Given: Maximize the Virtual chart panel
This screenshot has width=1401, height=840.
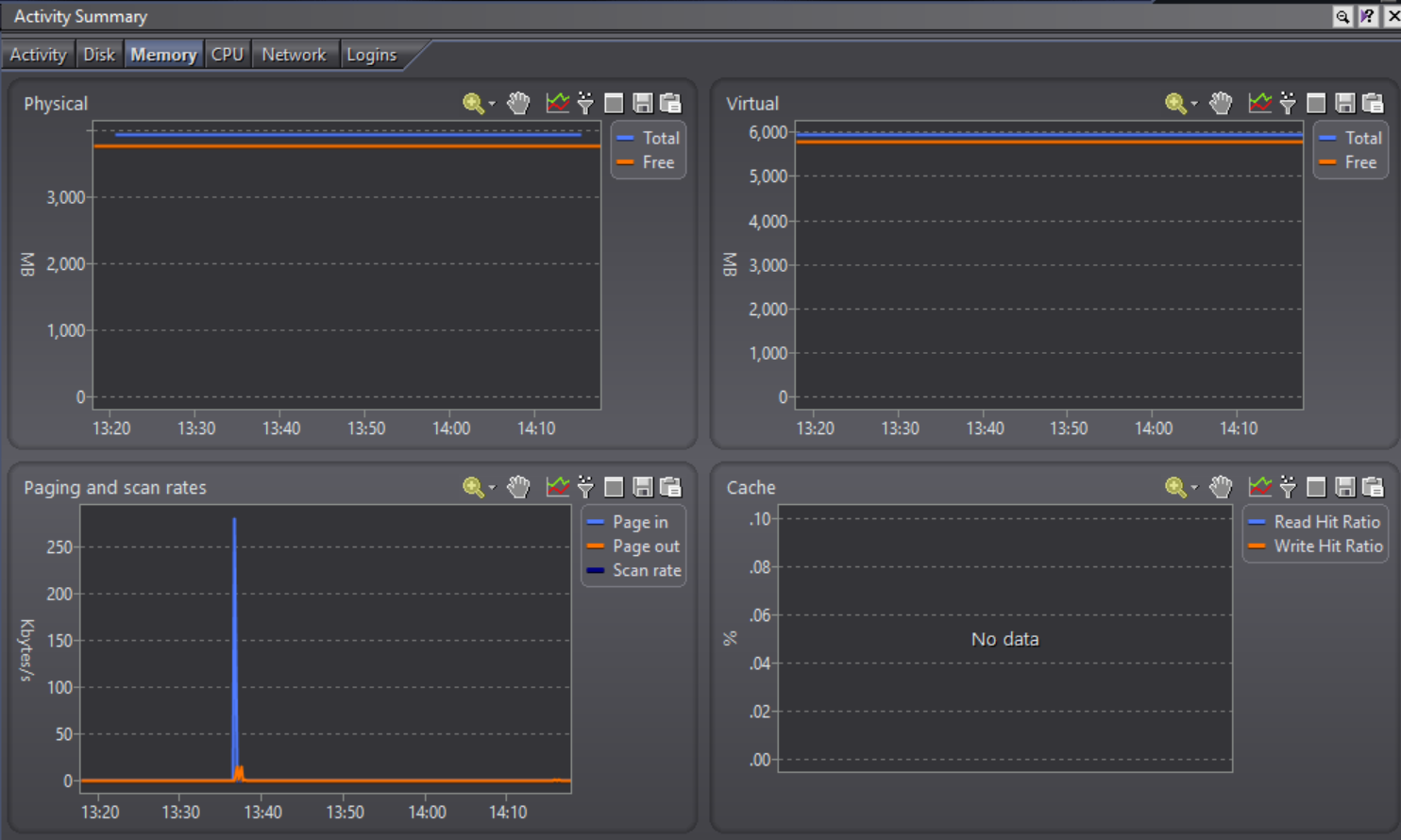Looking at the screenshot, I should (x=1316, y=103).
